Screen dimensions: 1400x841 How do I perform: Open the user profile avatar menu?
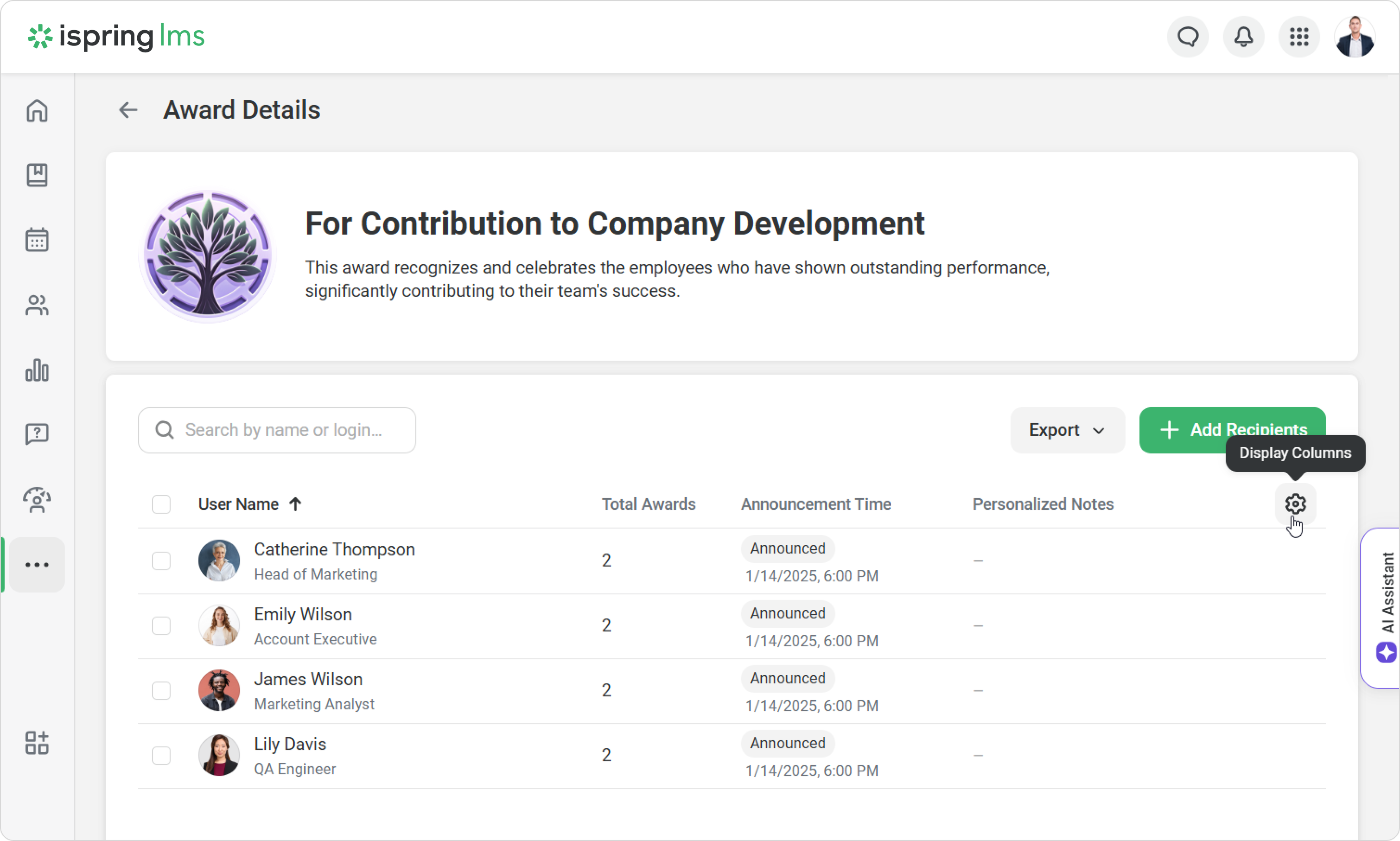pos(1354,37)
